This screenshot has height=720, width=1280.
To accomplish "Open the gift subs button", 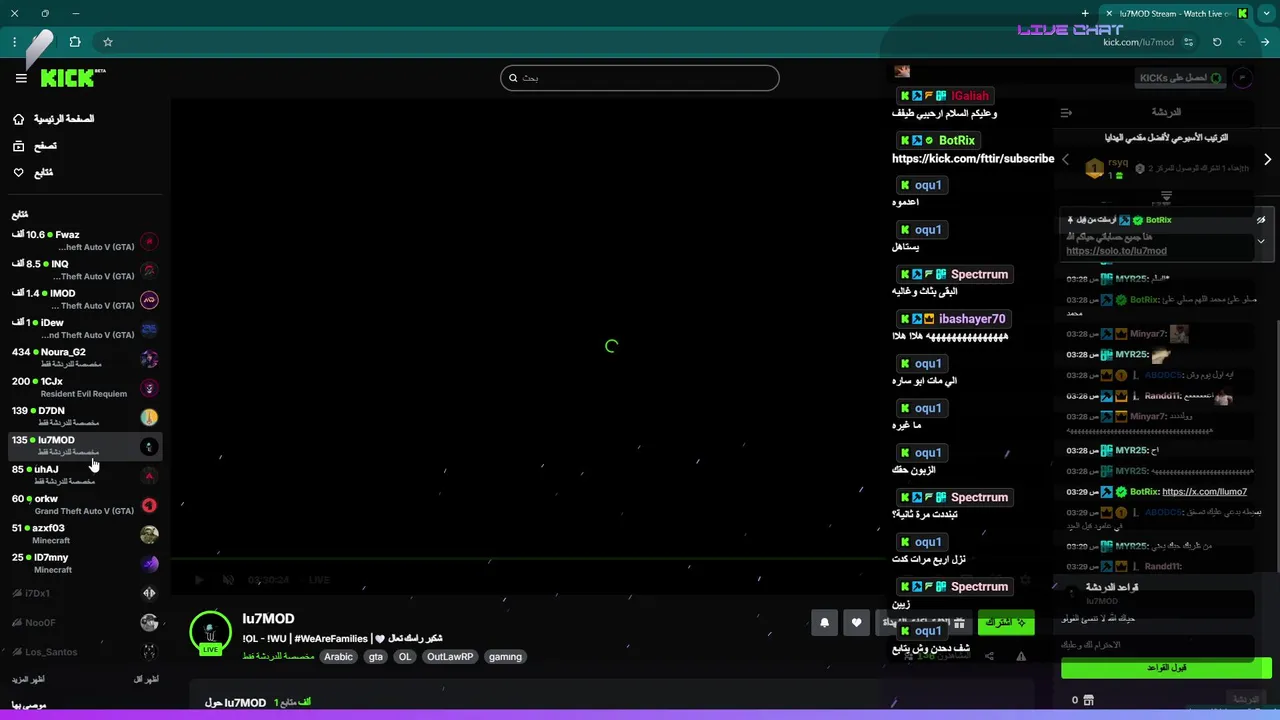I will (925, 622).
